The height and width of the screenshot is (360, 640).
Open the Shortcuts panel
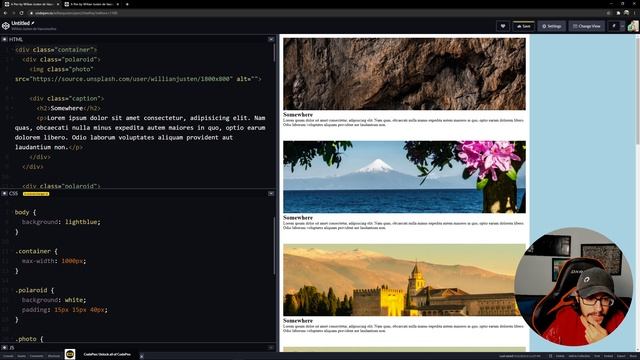[x=54, y=356]
